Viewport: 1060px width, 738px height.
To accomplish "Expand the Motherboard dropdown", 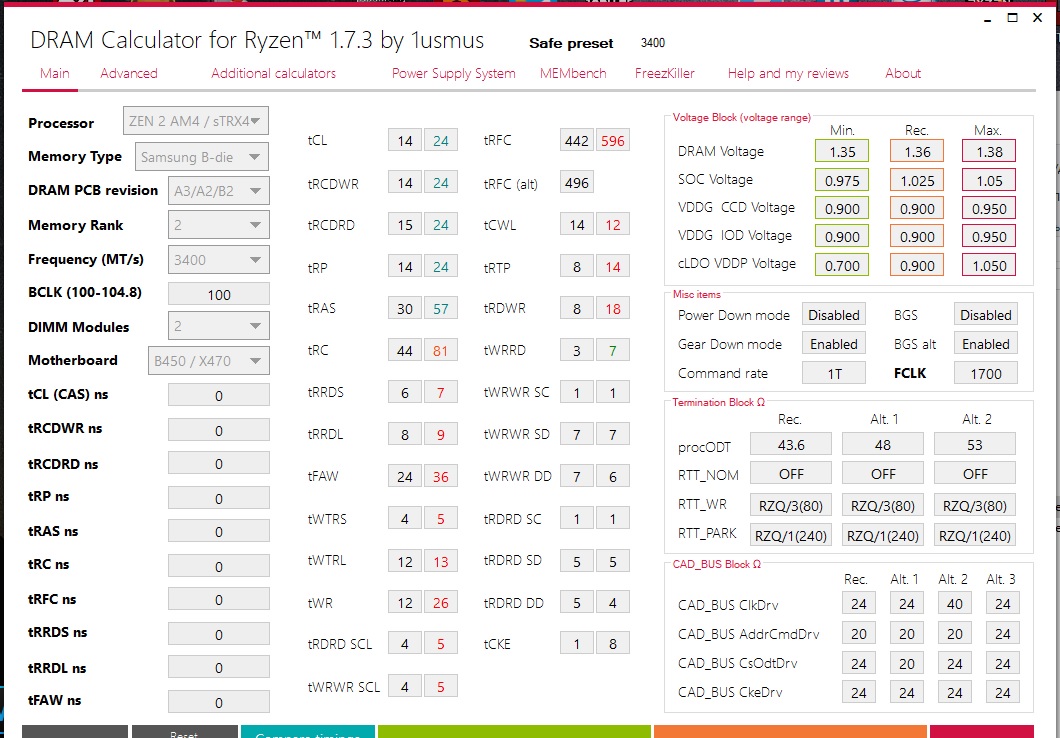I will click(208, 361).
